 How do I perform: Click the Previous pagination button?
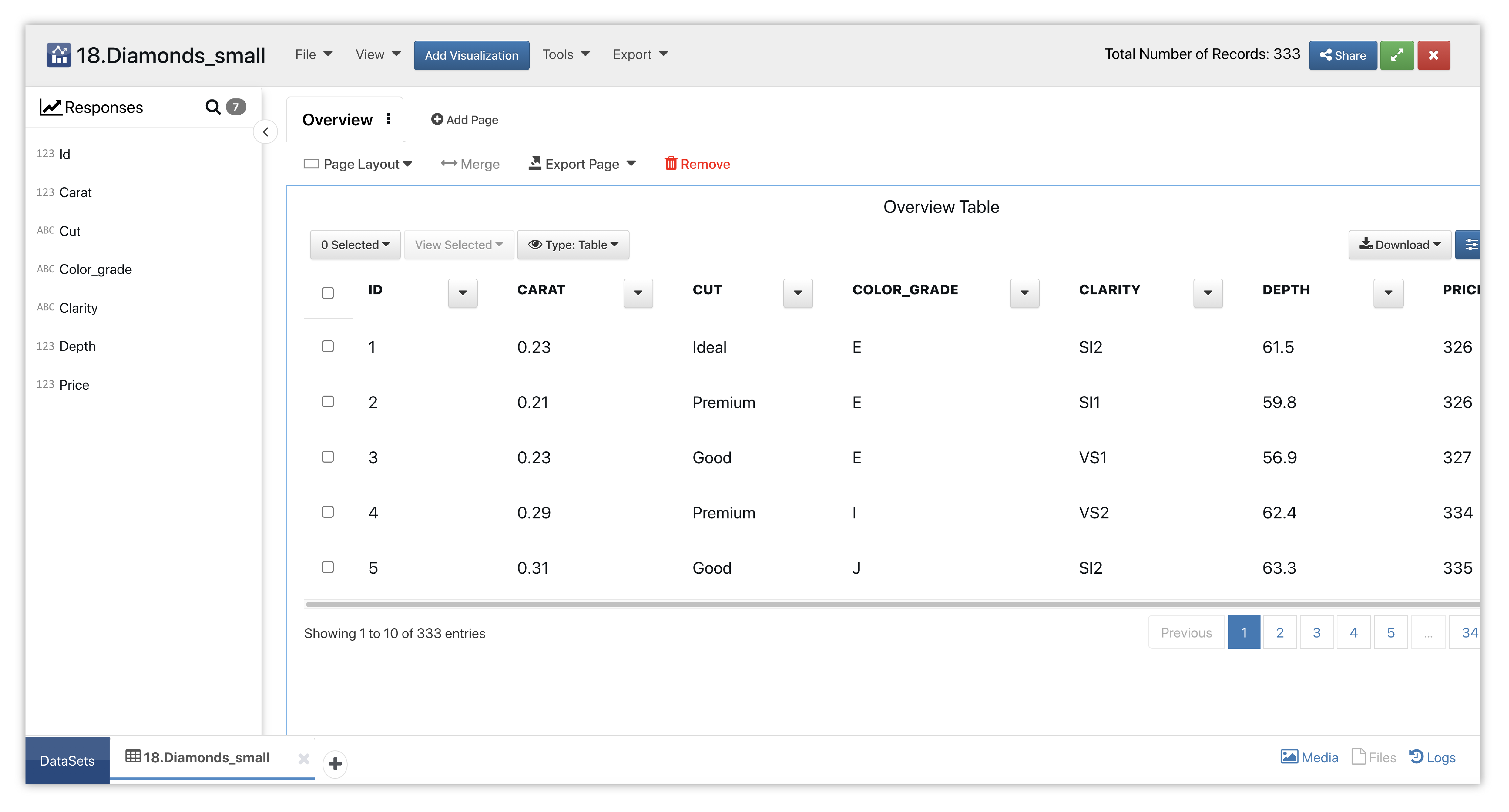pos(1186,632)
